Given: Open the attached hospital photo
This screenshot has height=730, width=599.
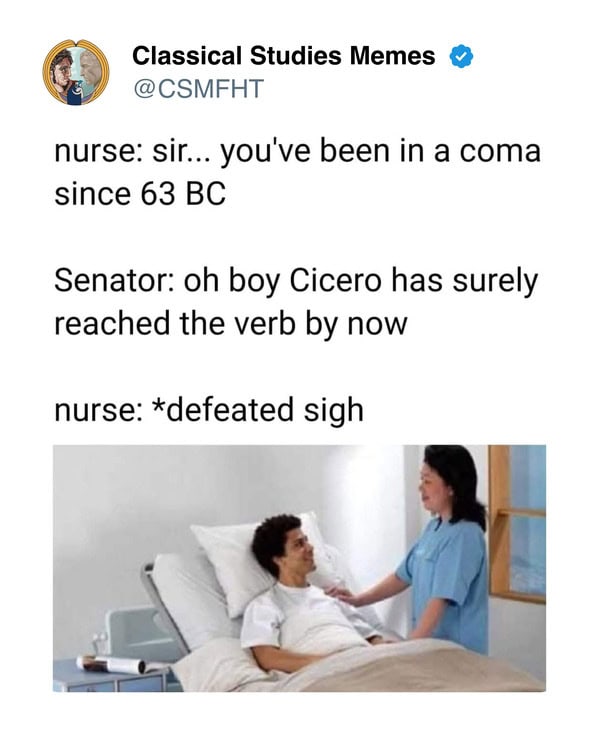Looking at the screenshot, I should click(299, 568).
